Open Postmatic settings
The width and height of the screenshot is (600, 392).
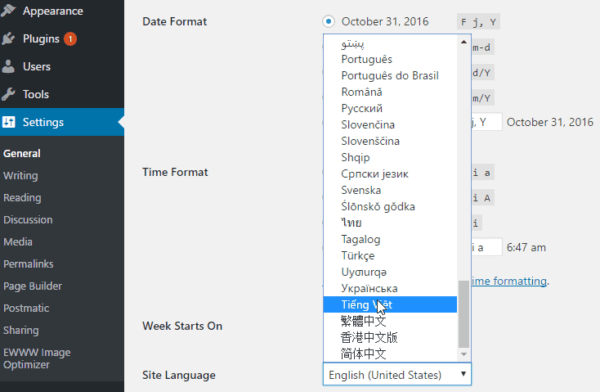click(x=26, y=308)
